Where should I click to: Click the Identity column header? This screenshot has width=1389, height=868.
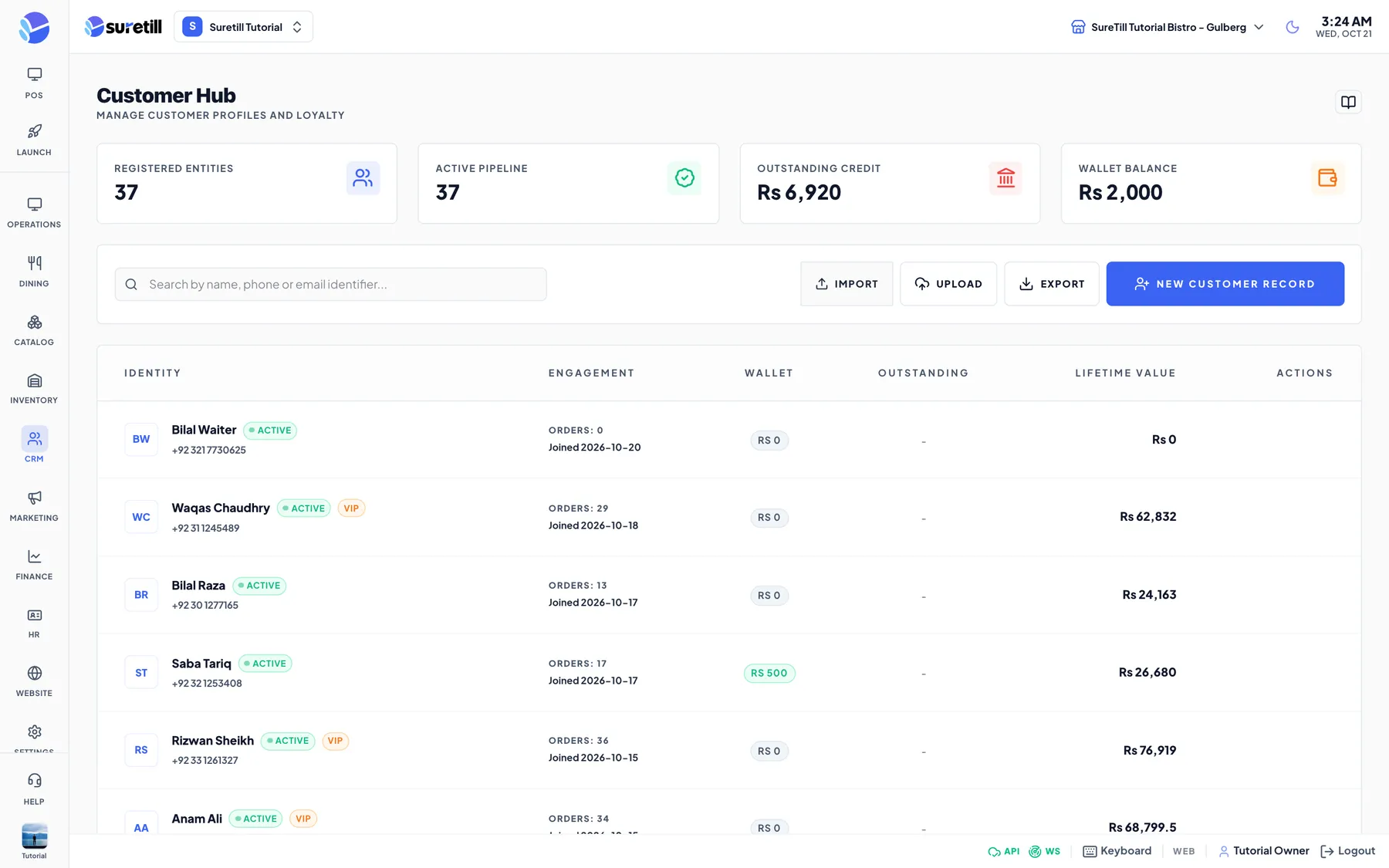(153, 373)
